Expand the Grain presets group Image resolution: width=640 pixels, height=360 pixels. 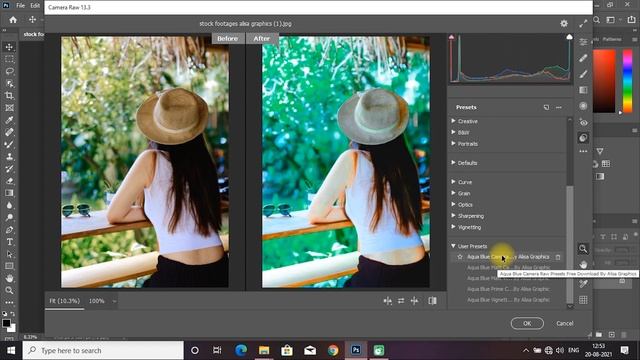pyautogui.click(x=453, y=193)
